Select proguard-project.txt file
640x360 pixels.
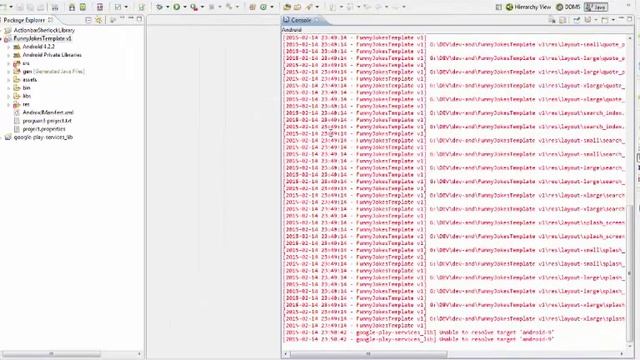[47, 121]
